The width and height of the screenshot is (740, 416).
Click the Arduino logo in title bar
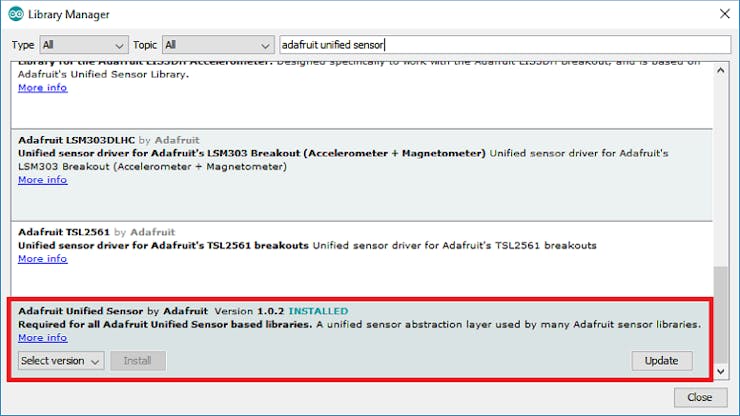coord(16,14)
